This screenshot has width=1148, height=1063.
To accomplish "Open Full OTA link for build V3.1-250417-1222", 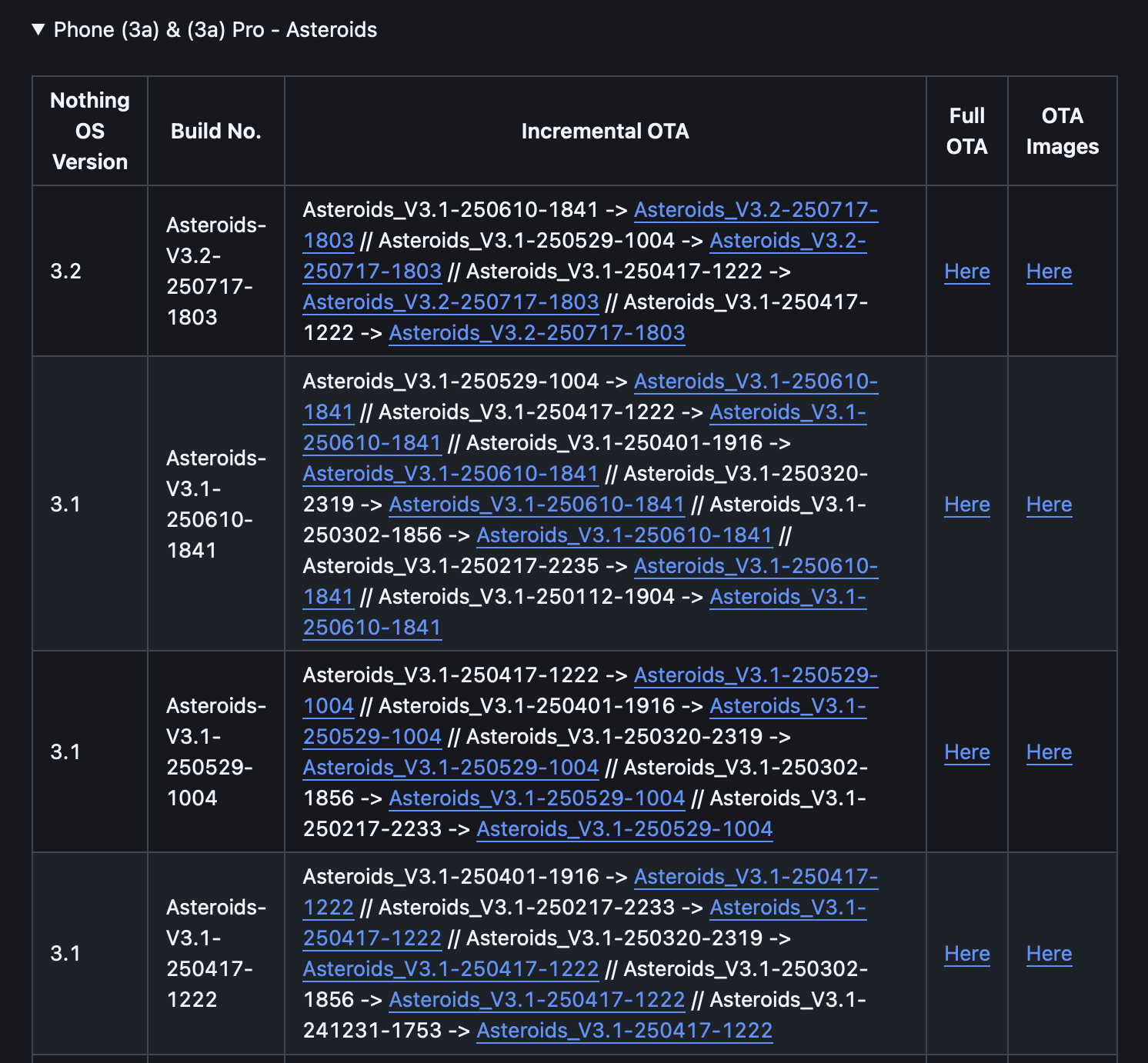I will pyautogui.click(x=966, y=954).
